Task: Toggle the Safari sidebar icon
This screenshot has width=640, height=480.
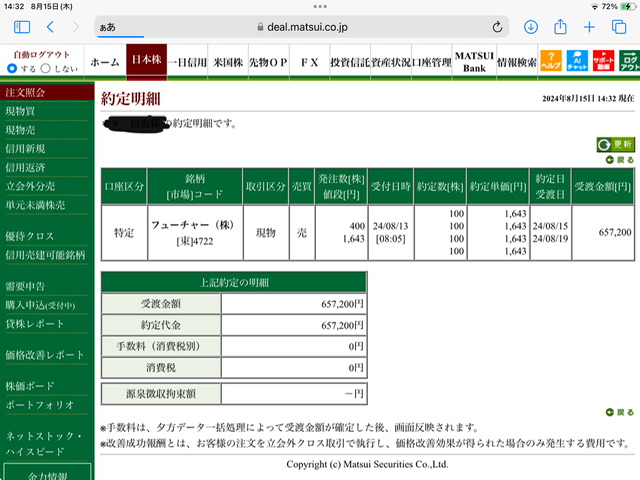Action: [x=22, y=27]
